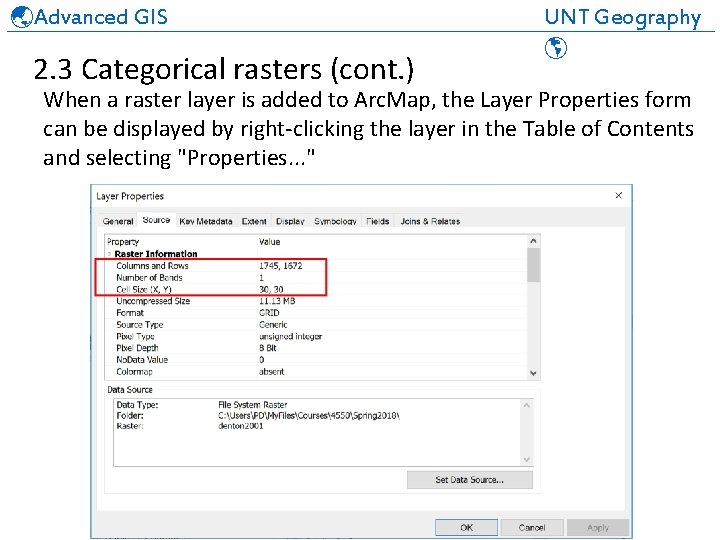Click the Set Data Source button

click(x=470, y=480)
